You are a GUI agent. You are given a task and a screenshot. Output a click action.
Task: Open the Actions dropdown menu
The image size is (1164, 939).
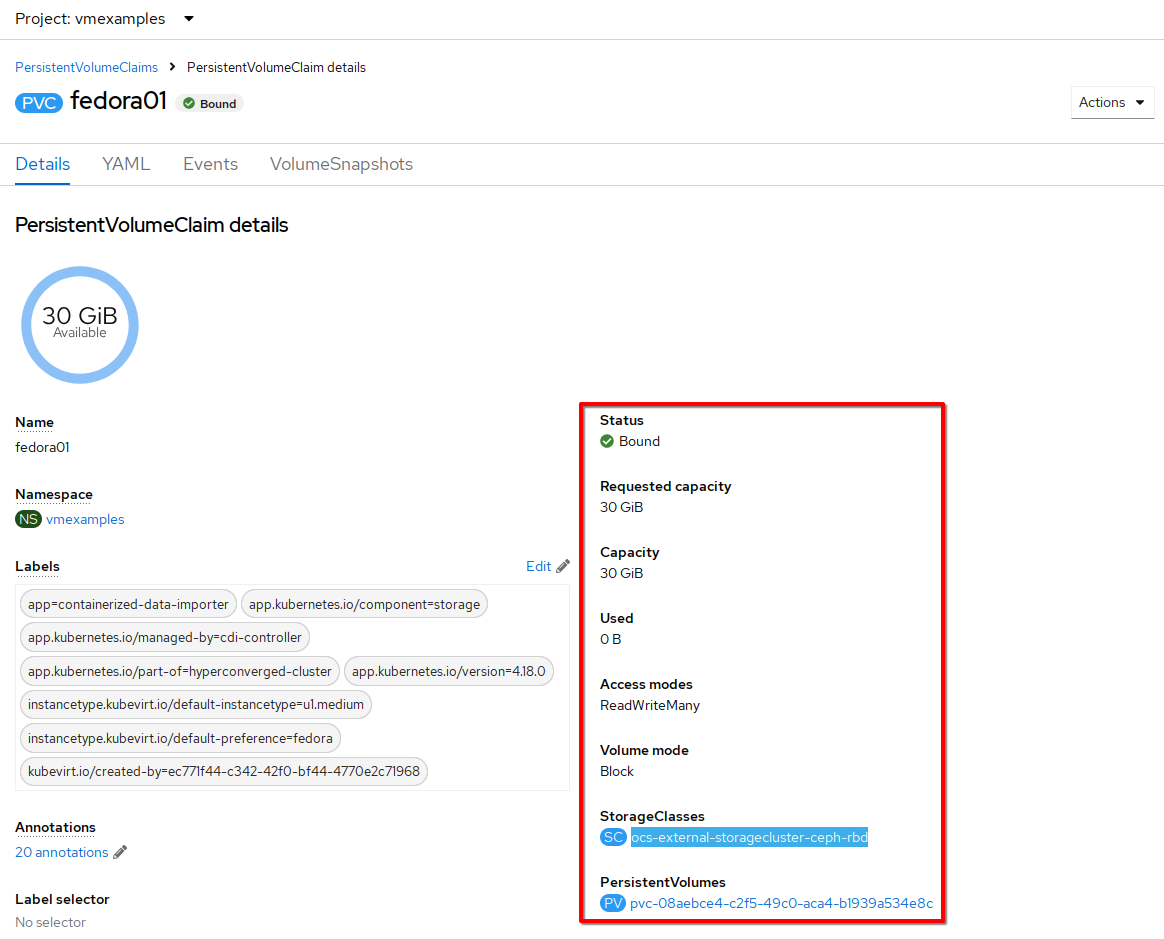(x=1111, y=102)
